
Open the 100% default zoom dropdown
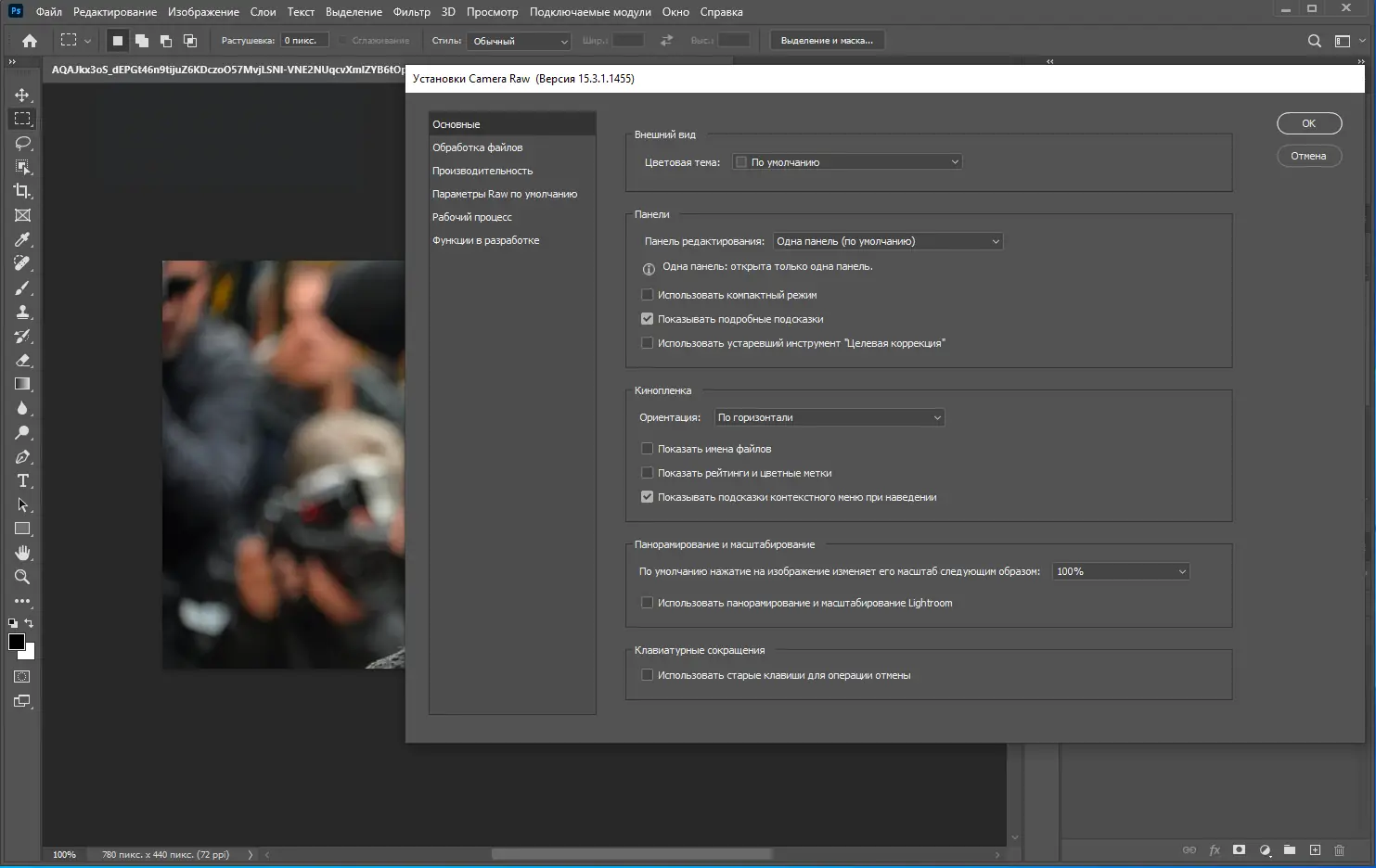click(1122, 571)
